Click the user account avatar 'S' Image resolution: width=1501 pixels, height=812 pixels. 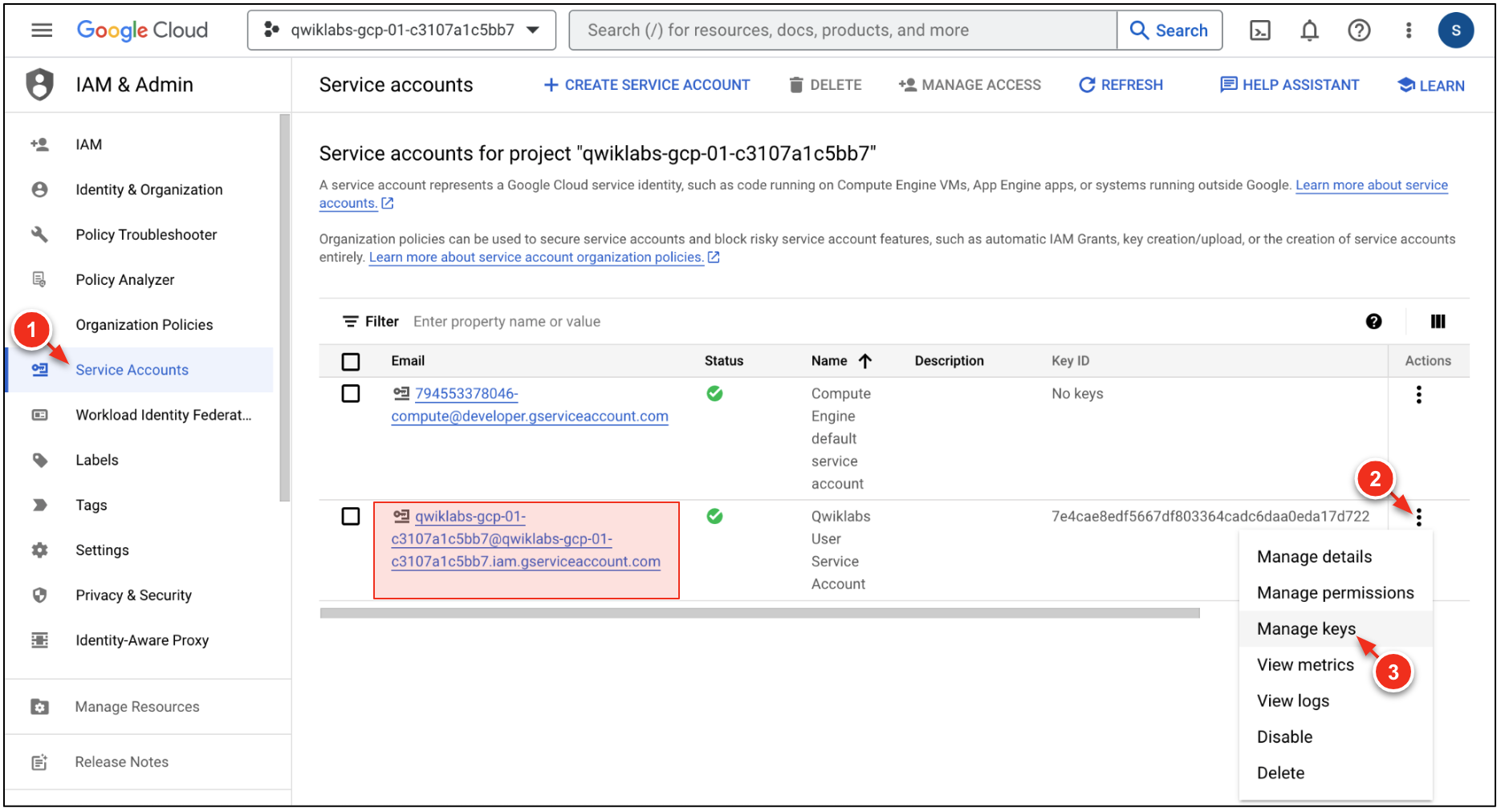pyautogui.click(x=1456, y=30)
